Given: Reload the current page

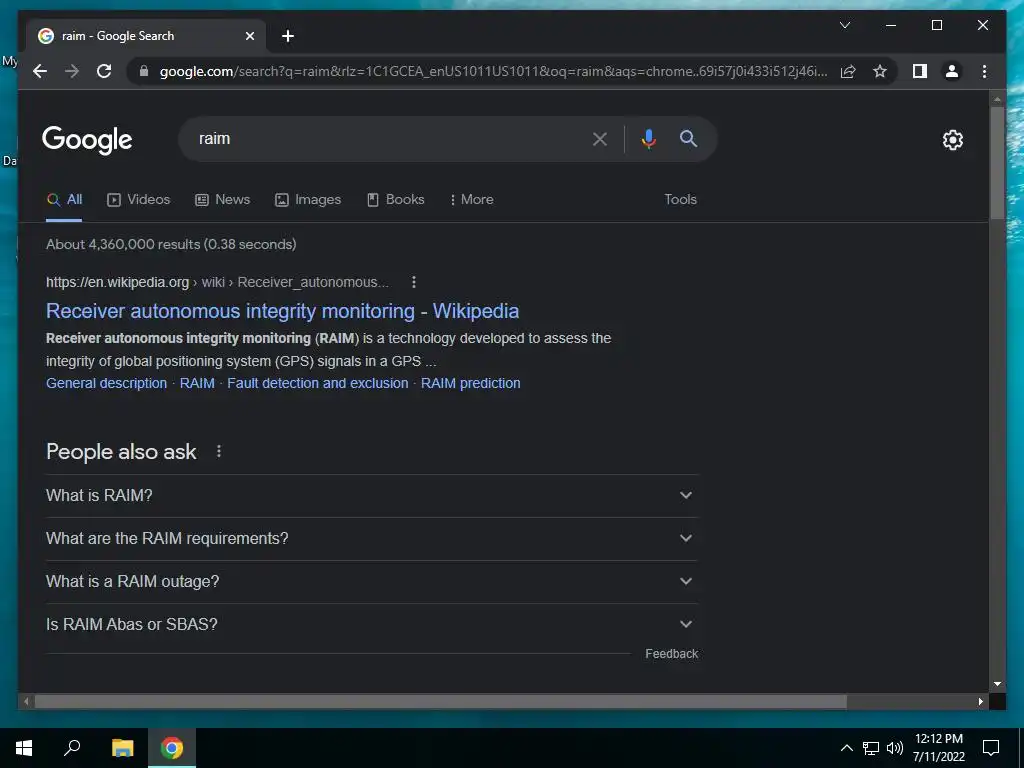Looking at the screenshot, I should pos(104,71).
